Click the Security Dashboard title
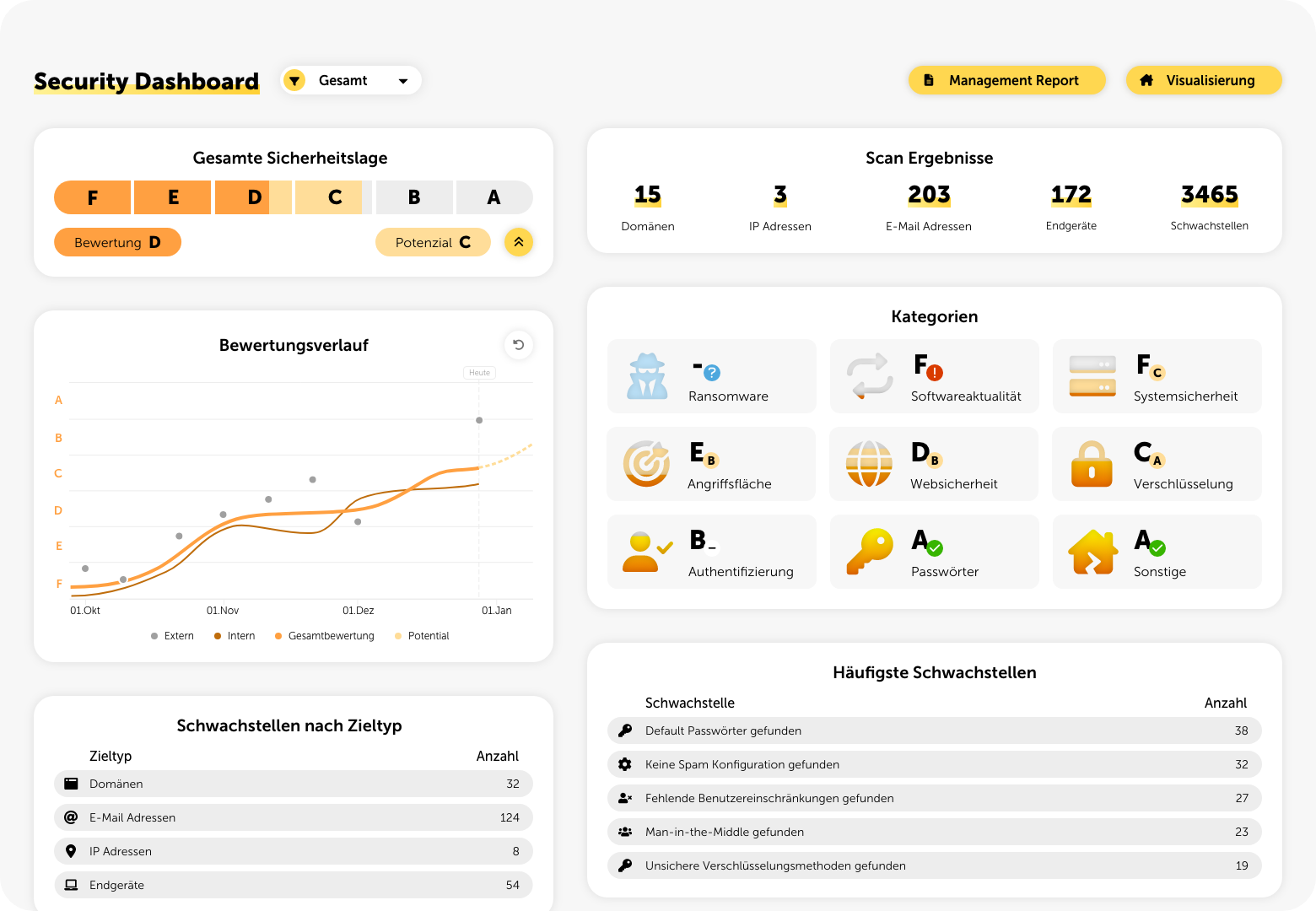 [147, 81]
